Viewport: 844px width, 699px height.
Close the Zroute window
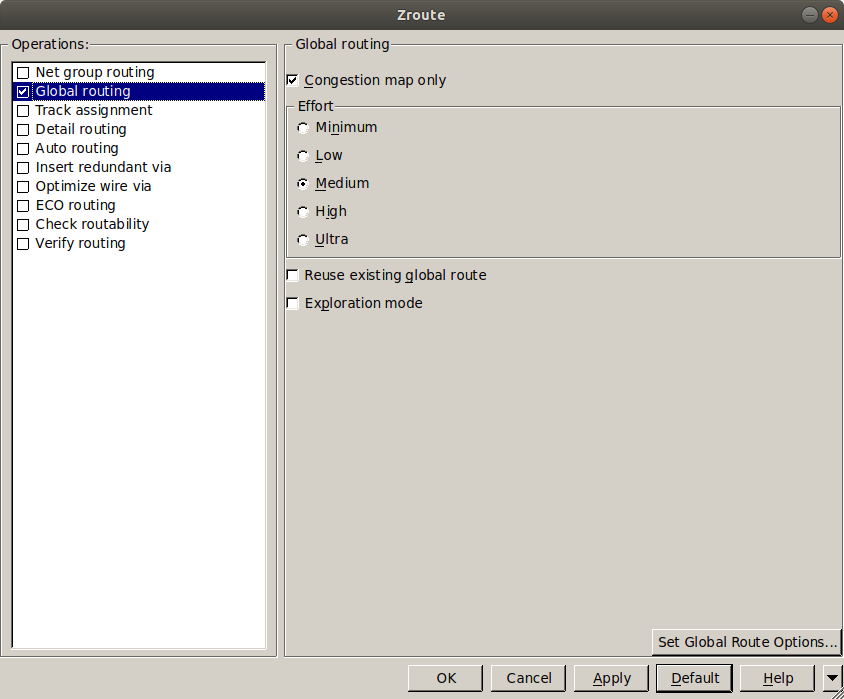coord(830,15)
